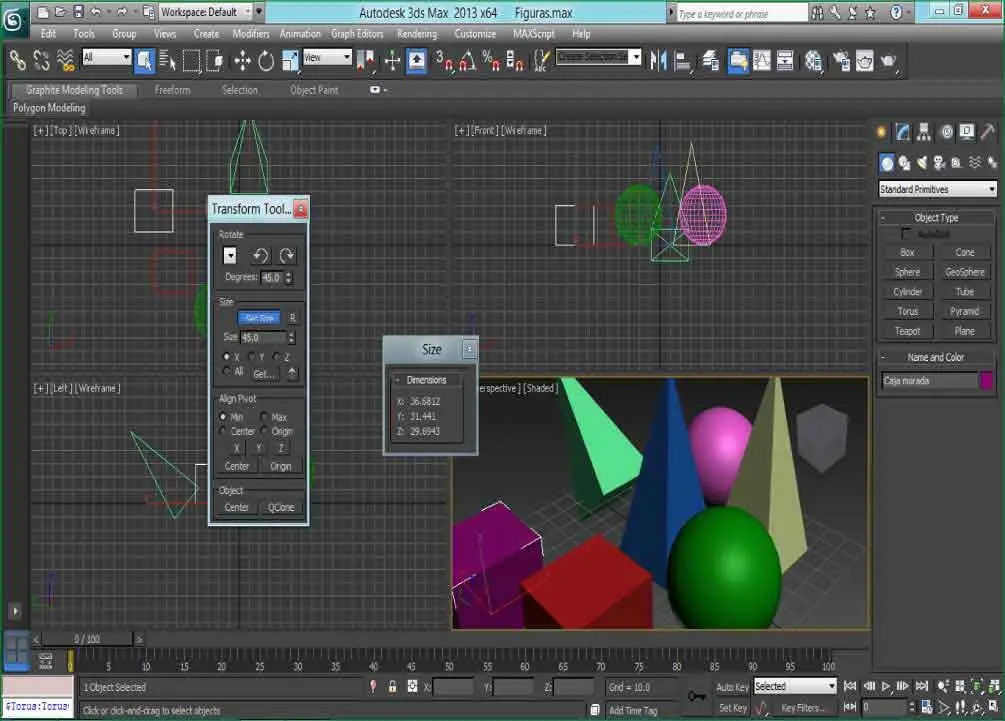Click the time slider 0 / 100 handle
Screen dimensions: 1005x721
(87, 639)
